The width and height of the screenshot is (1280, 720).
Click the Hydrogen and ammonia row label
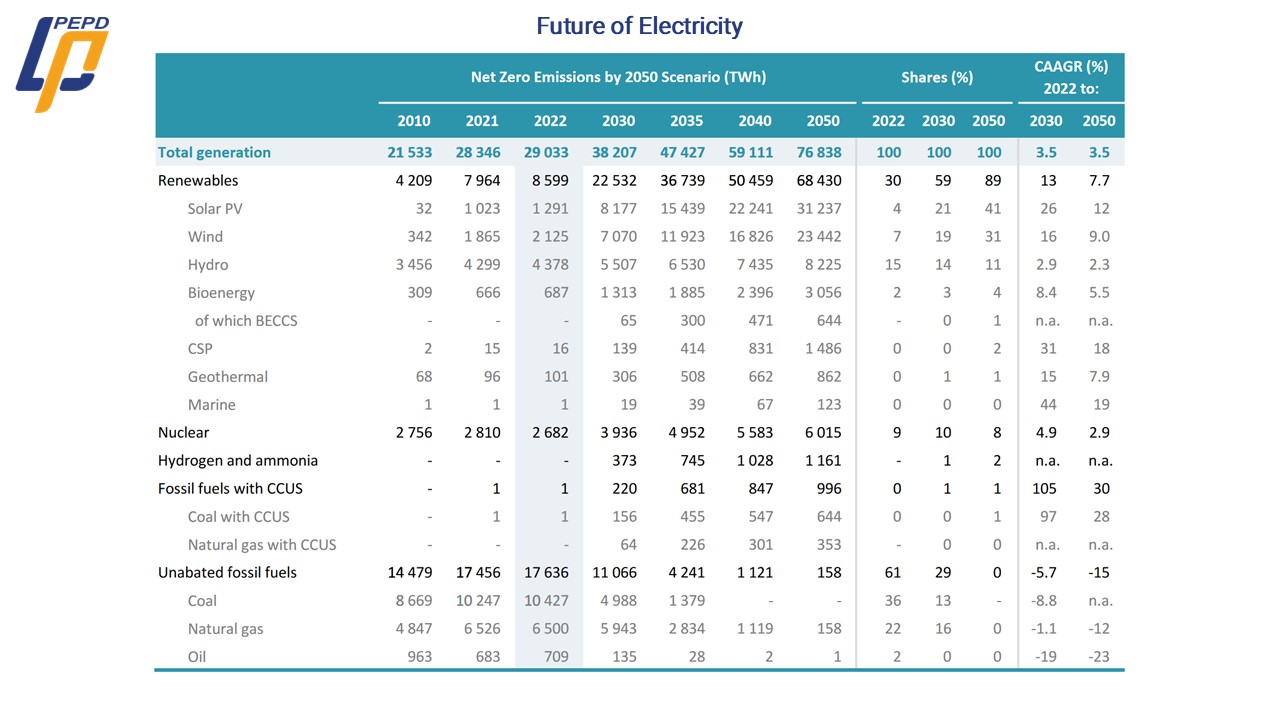238,461
